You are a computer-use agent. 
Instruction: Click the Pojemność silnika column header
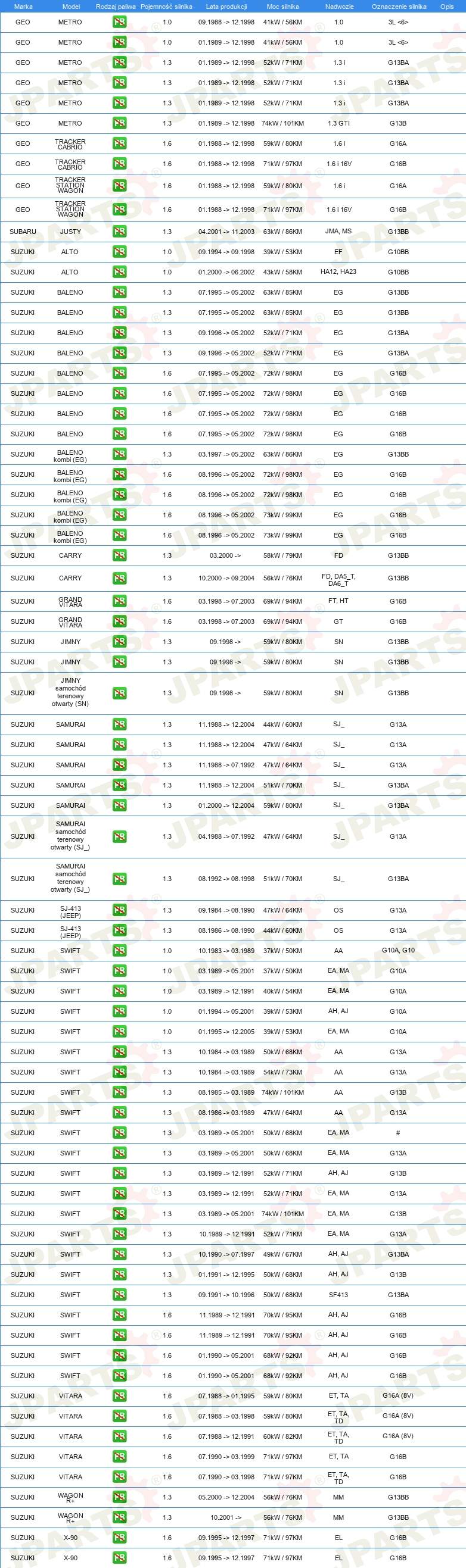click(166, 7)
